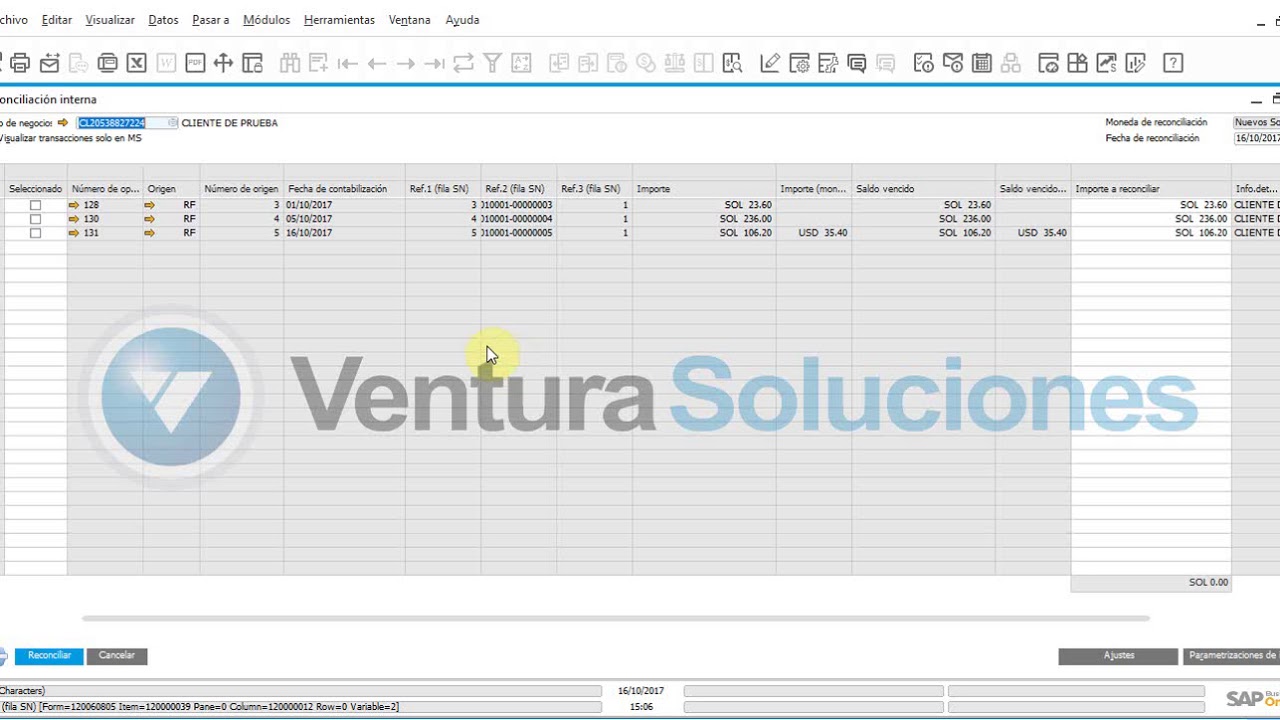Open the Módulos menu
Screen dimensions: 1280x720
[267, 20]
